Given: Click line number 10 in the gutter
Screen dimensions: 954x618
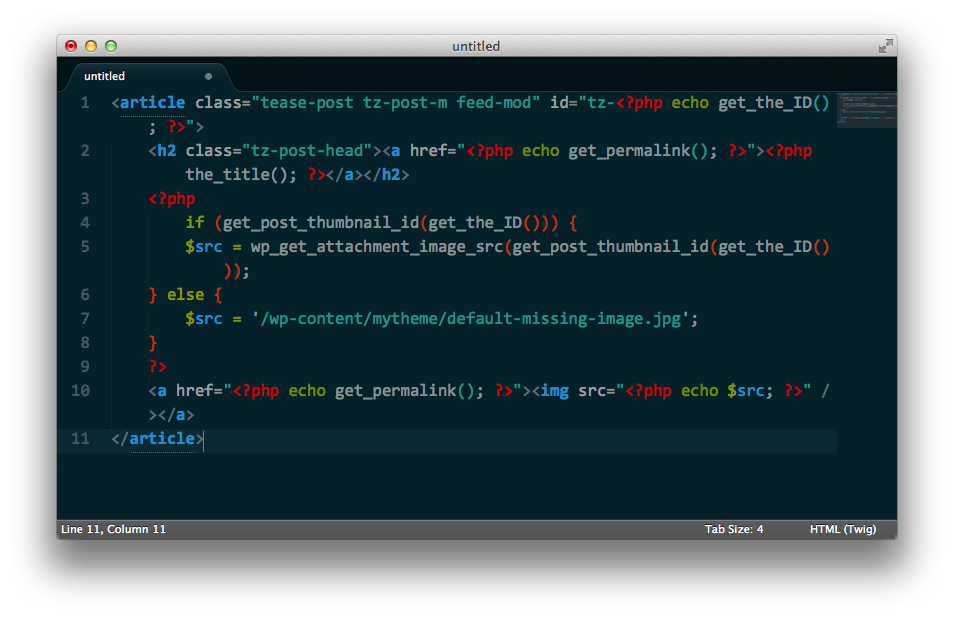Looking at the screenshot, I should pyautogui.click(x=81, y=391).
